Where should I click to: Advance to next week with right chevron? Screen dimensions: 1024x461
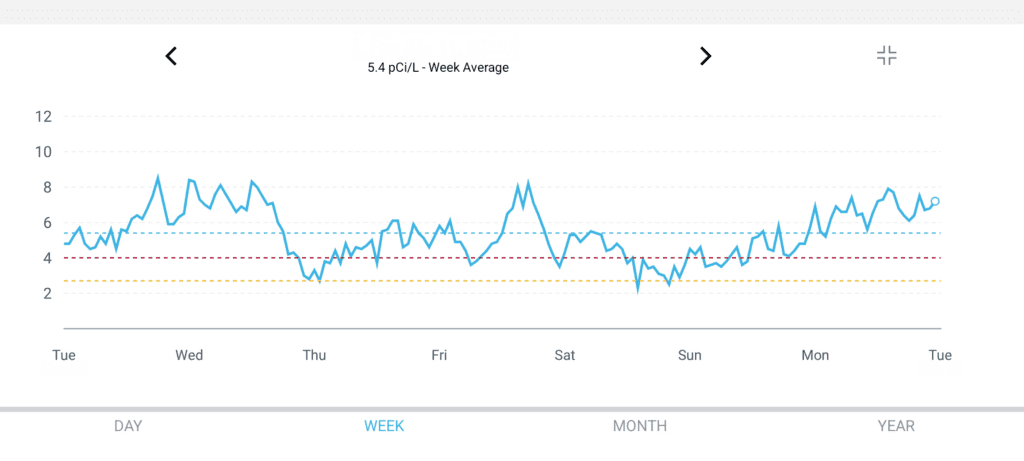tap(705, 56)
